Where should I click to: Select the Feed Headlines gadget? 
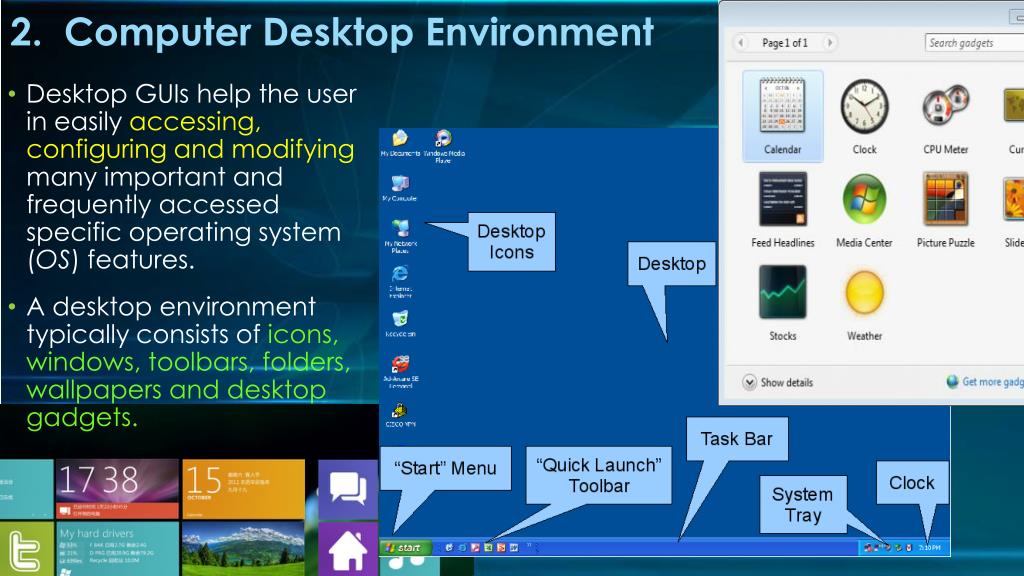(x=782, y=210)
